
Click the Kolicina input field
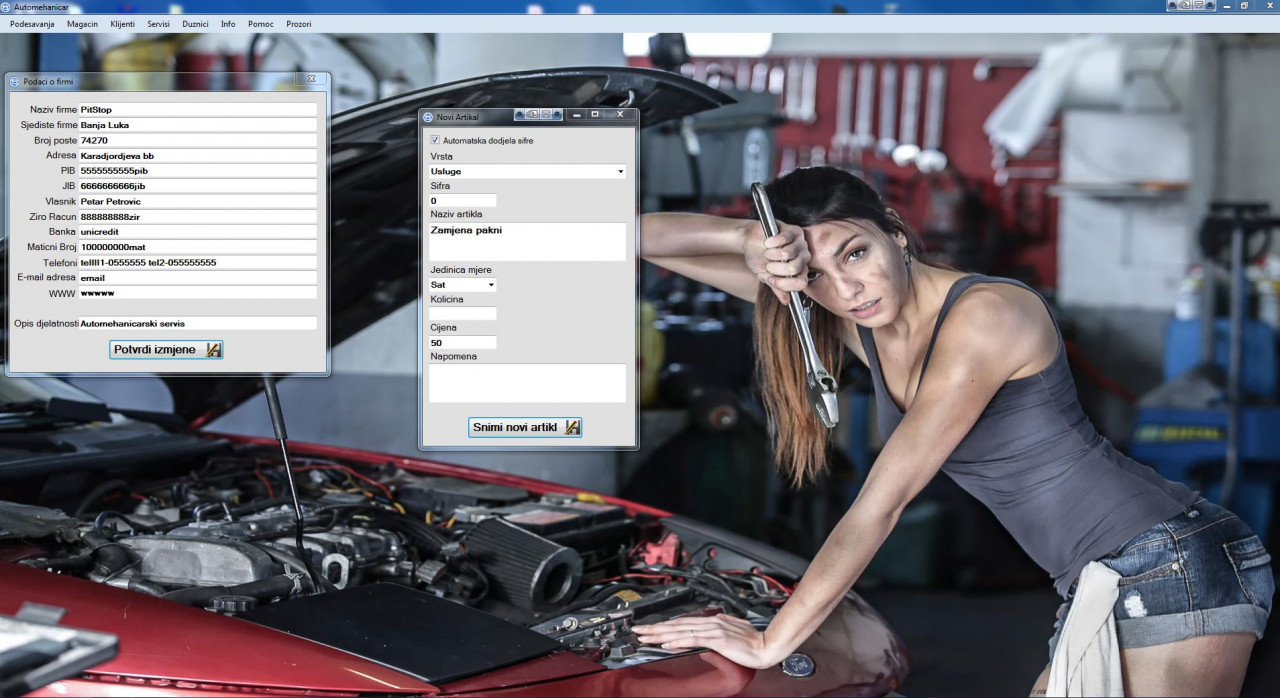tap(463, 314)
